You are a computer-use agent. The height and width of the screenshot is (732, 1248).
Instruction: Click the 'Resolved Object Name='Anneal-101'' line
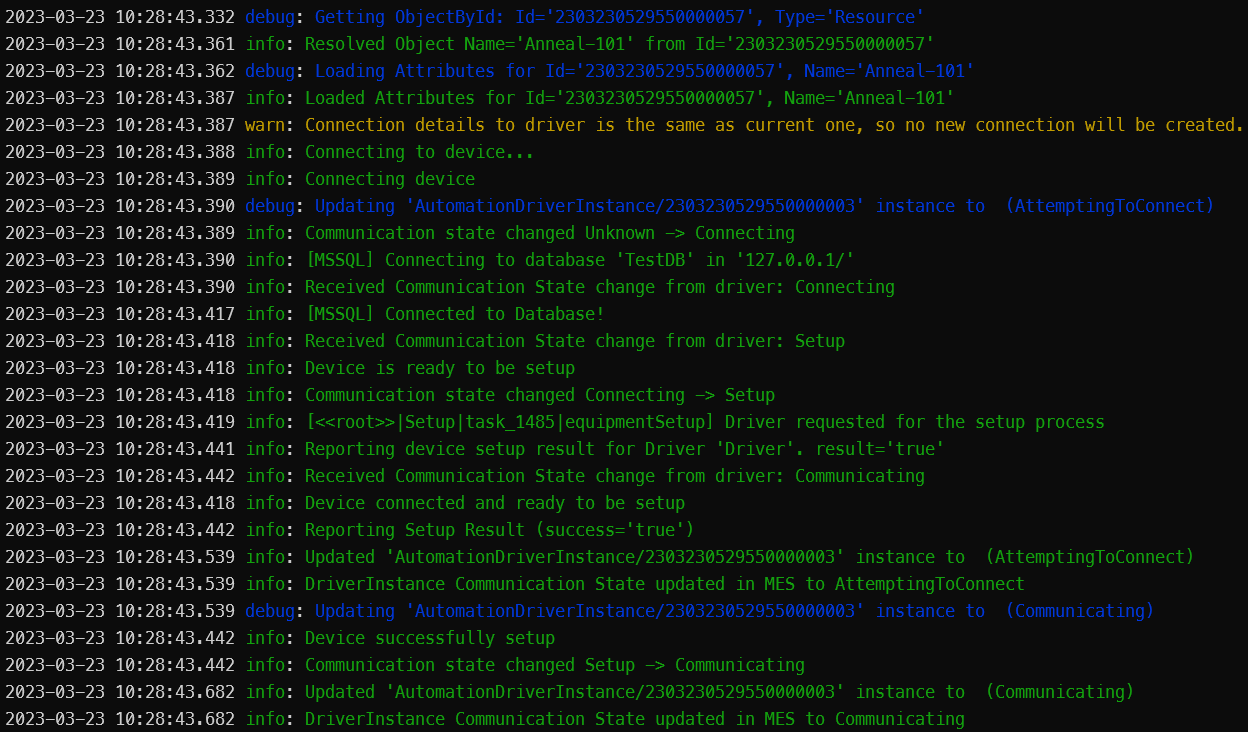click(x=470, y=44)
